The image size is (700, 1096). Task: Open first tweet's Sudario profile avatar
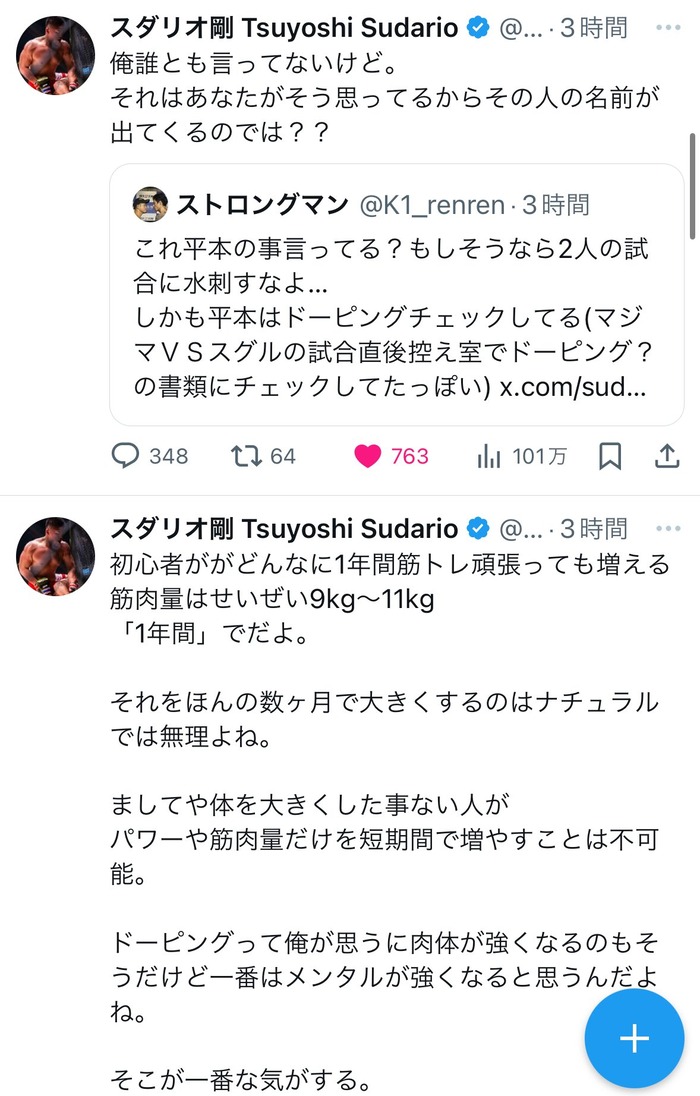[55, 55]
